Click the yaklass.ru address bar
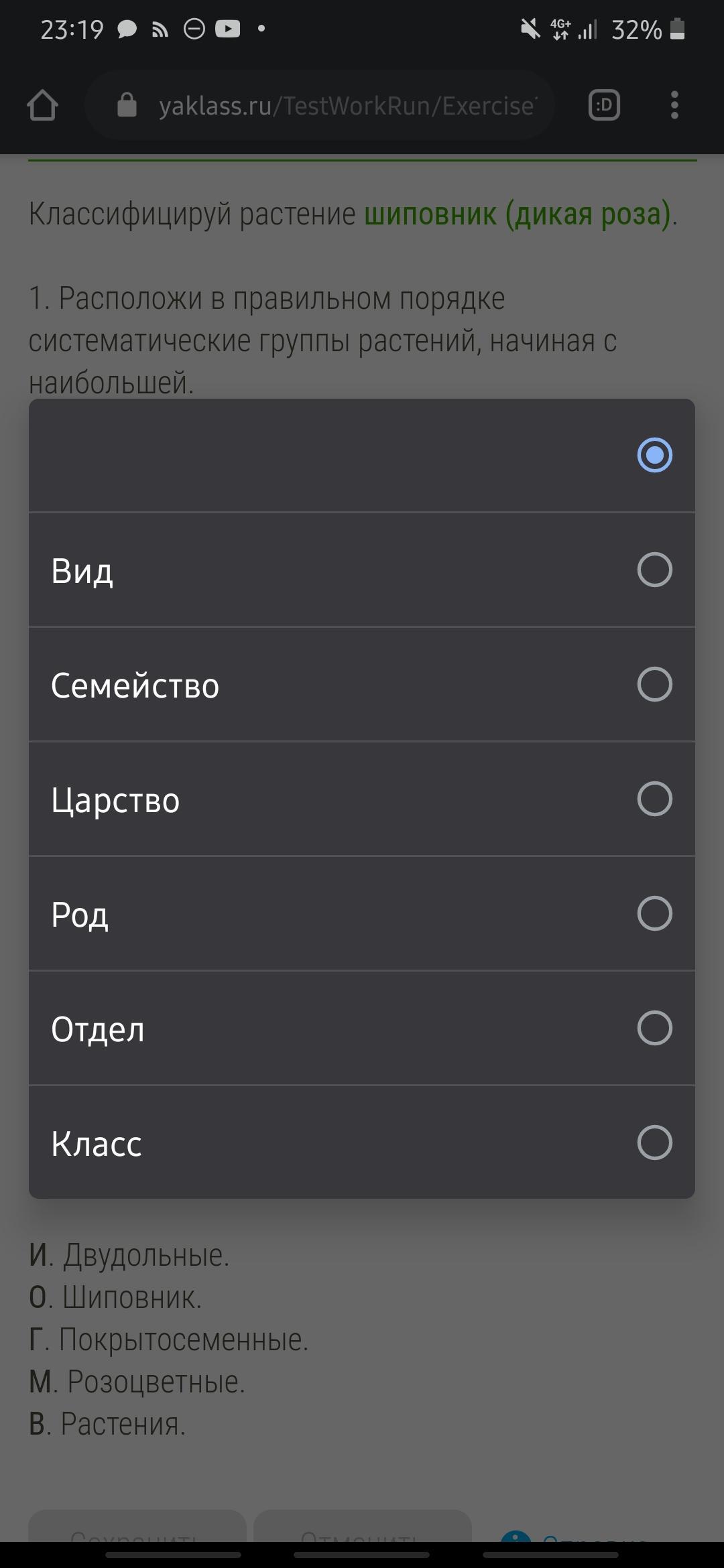This screenshot has height=1568, width=724. coord(320,105)
